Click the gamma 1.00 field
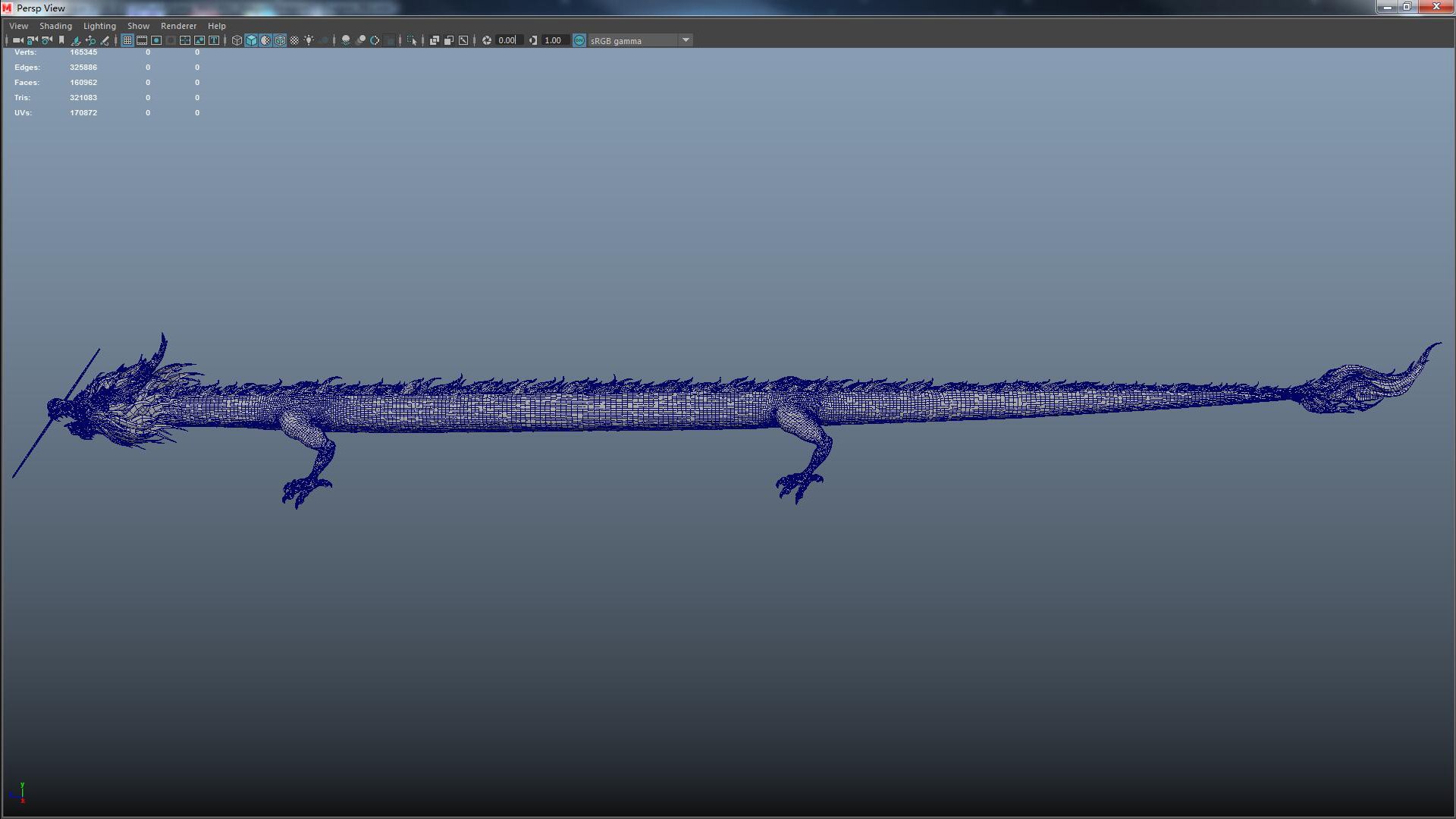This screenshot has height=819, width=1456. click(554, 40)
